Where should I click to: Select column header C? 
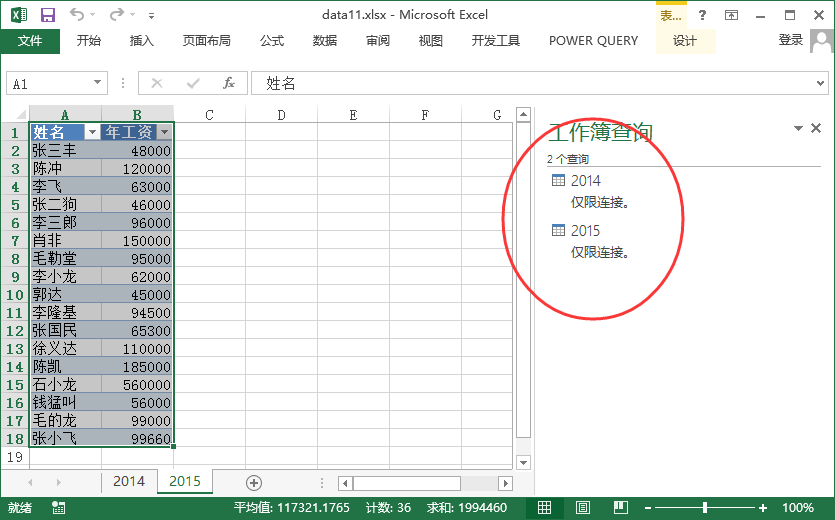209,115
